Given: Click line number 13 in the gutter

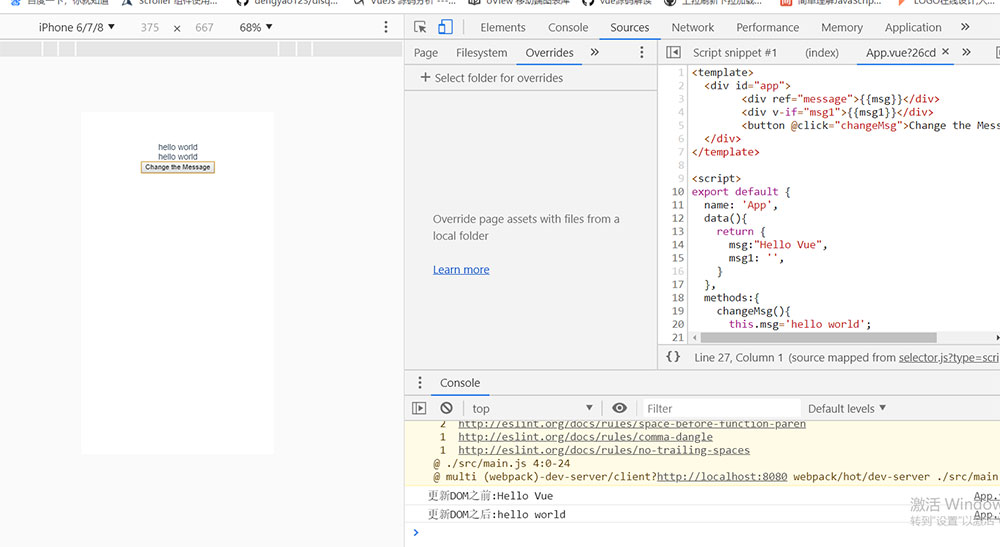Looking at the screenshot, I should click(x=677, y=231).
